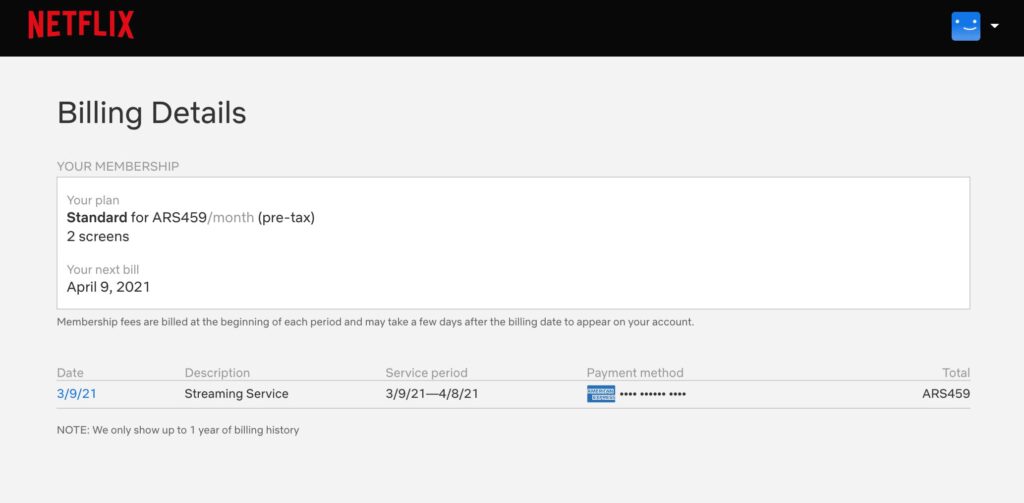Click the Netflix logo
1024x503 pixels.
point(81,25)
